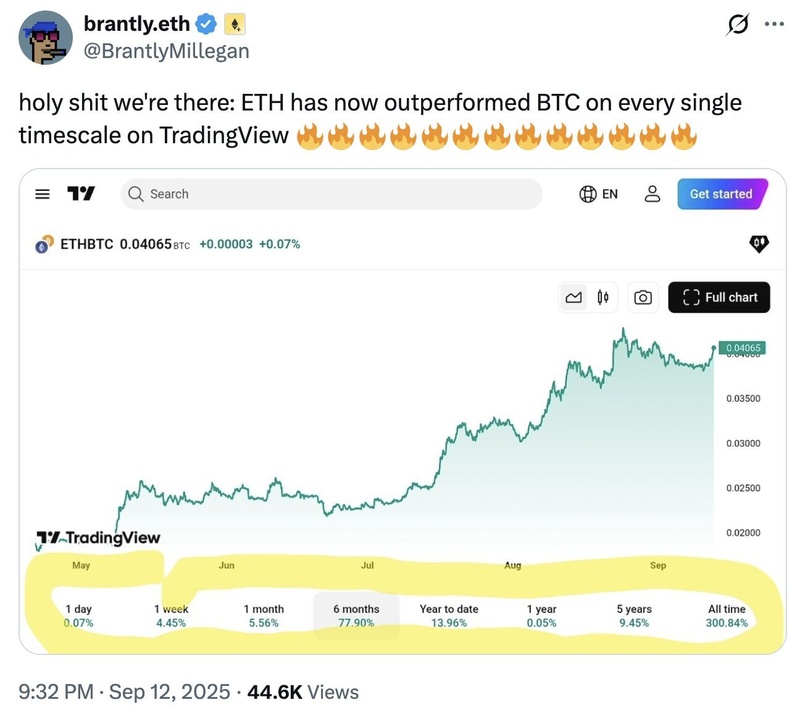Select the 6 months timescale tab

click(356, 616)
